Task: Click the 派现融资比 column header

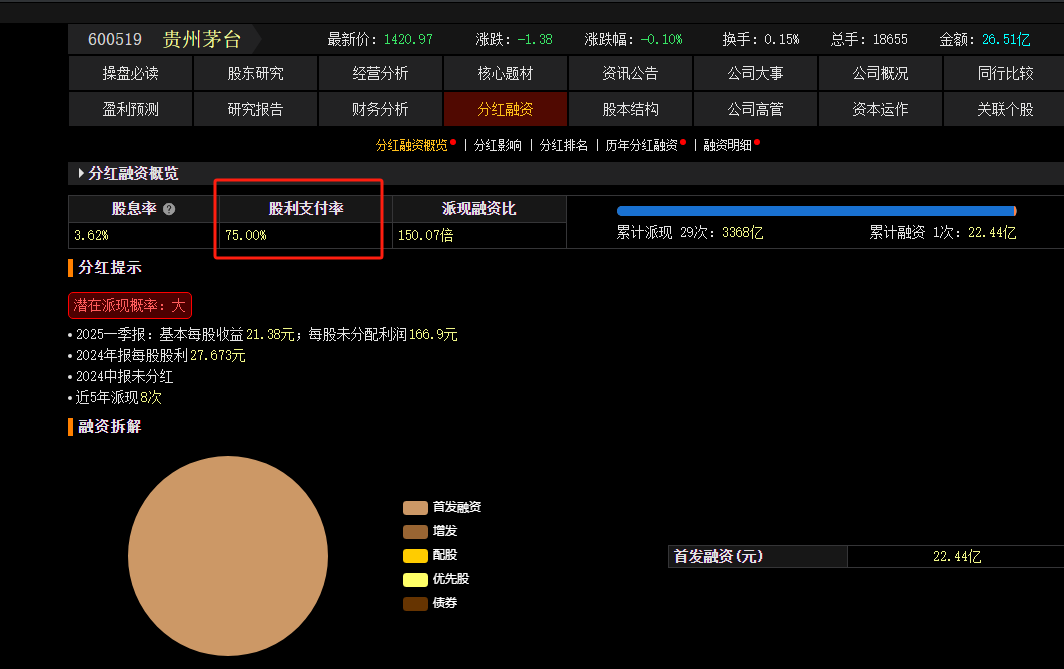Action: coord(479,209)
